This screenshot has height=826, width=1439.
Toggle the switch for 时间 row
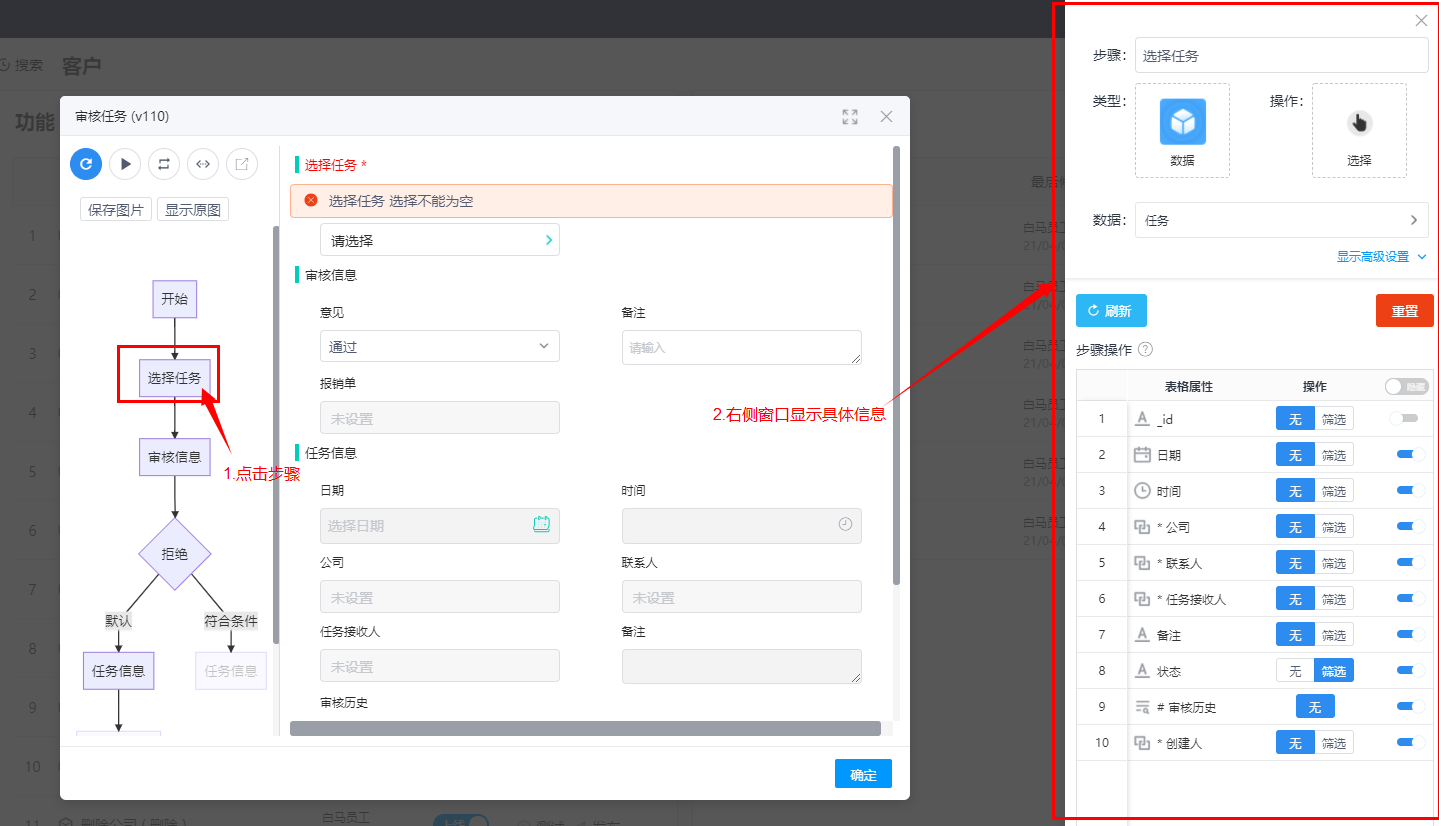(1411, 491)
